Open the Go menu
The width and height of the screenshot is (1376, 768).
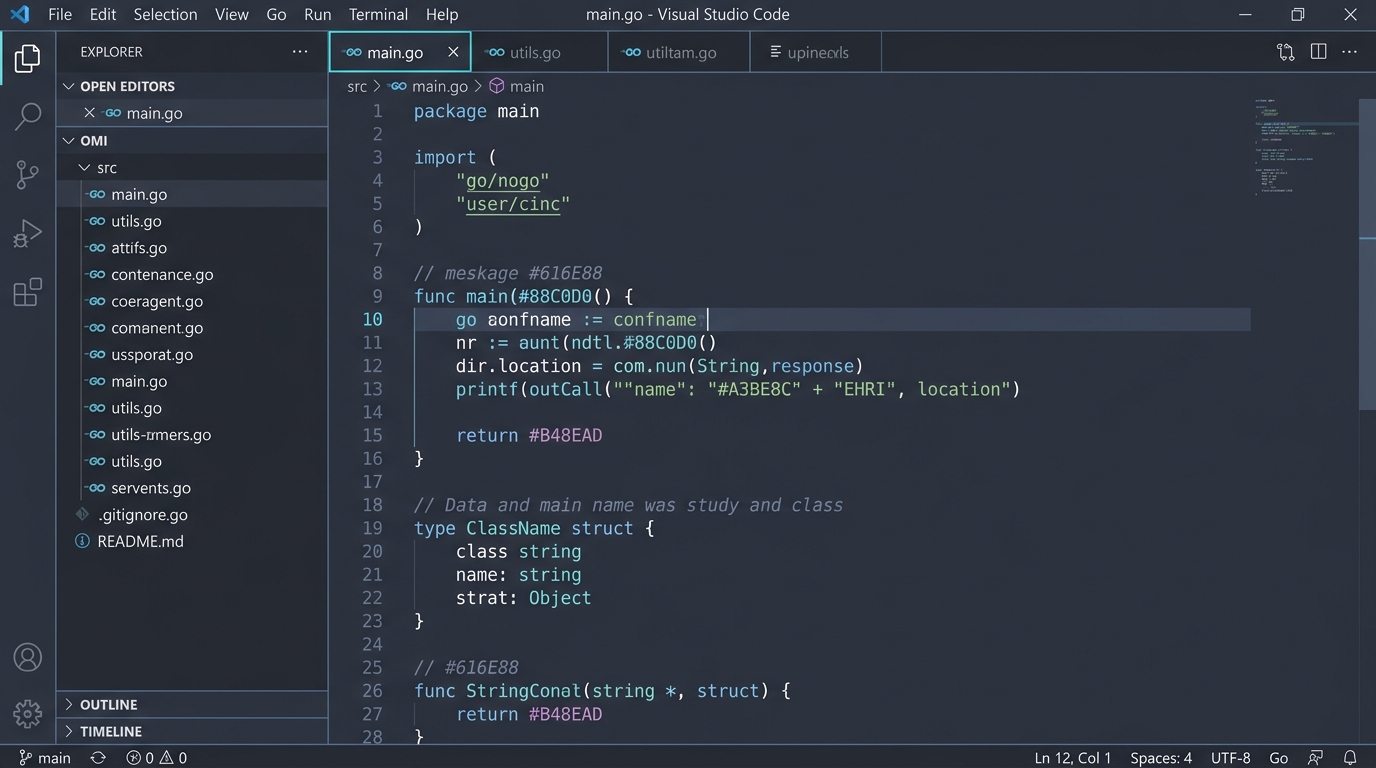point(276,14)
